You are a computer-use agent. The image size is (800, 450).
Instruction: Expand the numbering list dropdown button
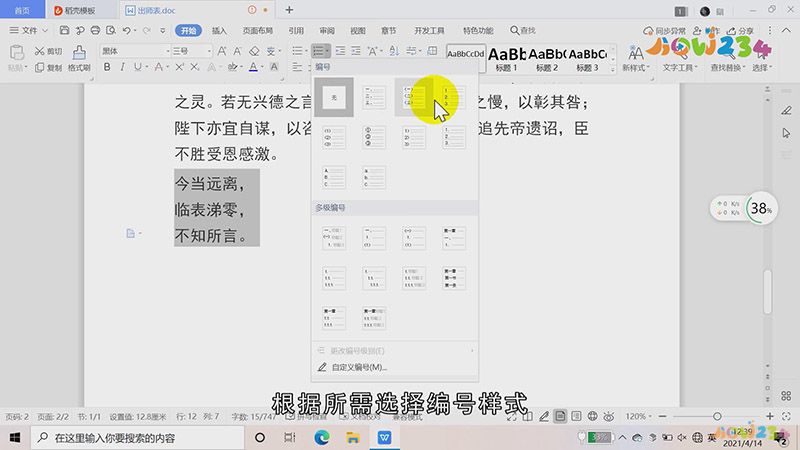(328, 51)
